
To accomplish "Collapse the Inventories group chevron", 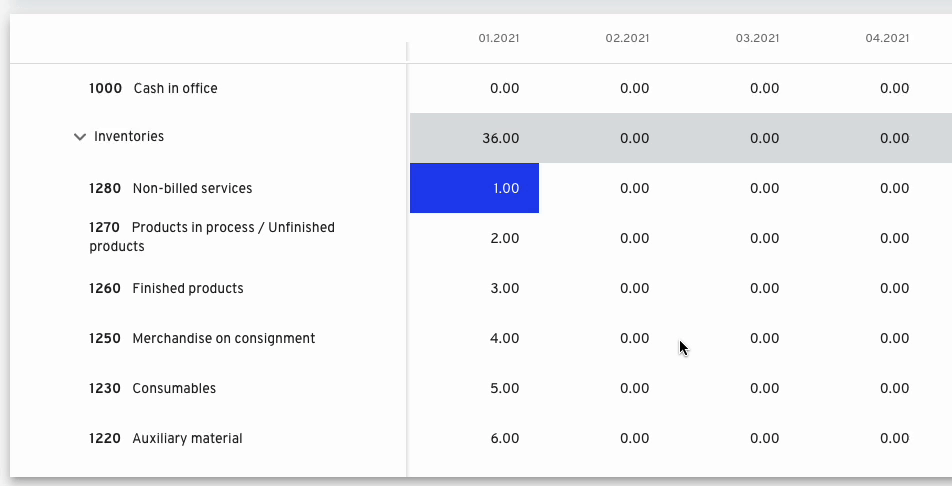I will click(x=80, y=137).
